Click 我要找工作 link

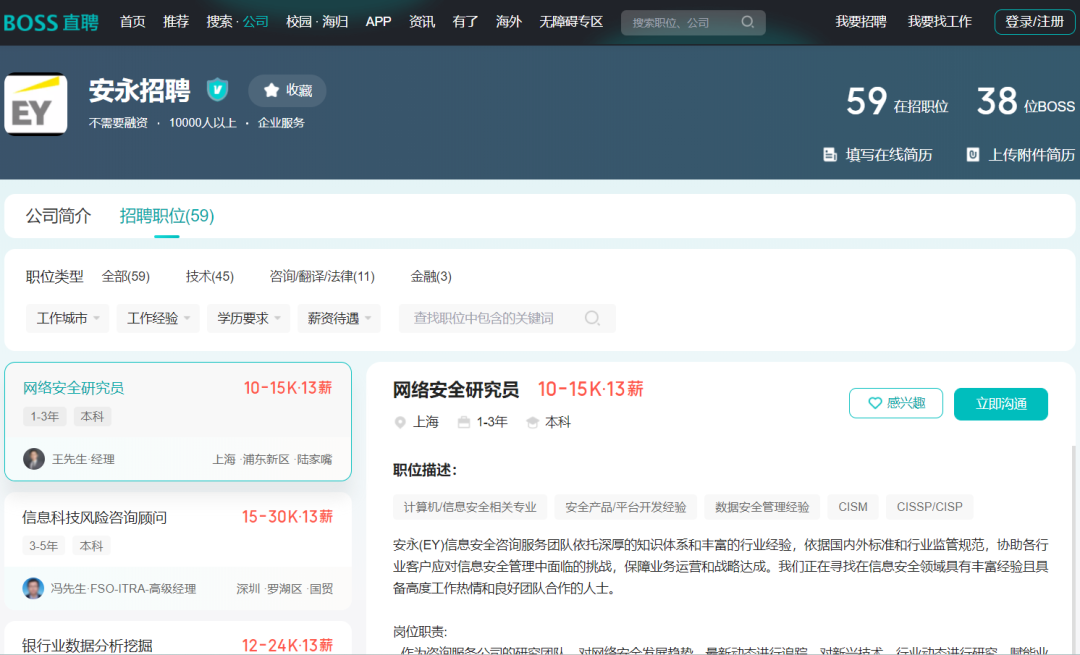click(939, 22)
